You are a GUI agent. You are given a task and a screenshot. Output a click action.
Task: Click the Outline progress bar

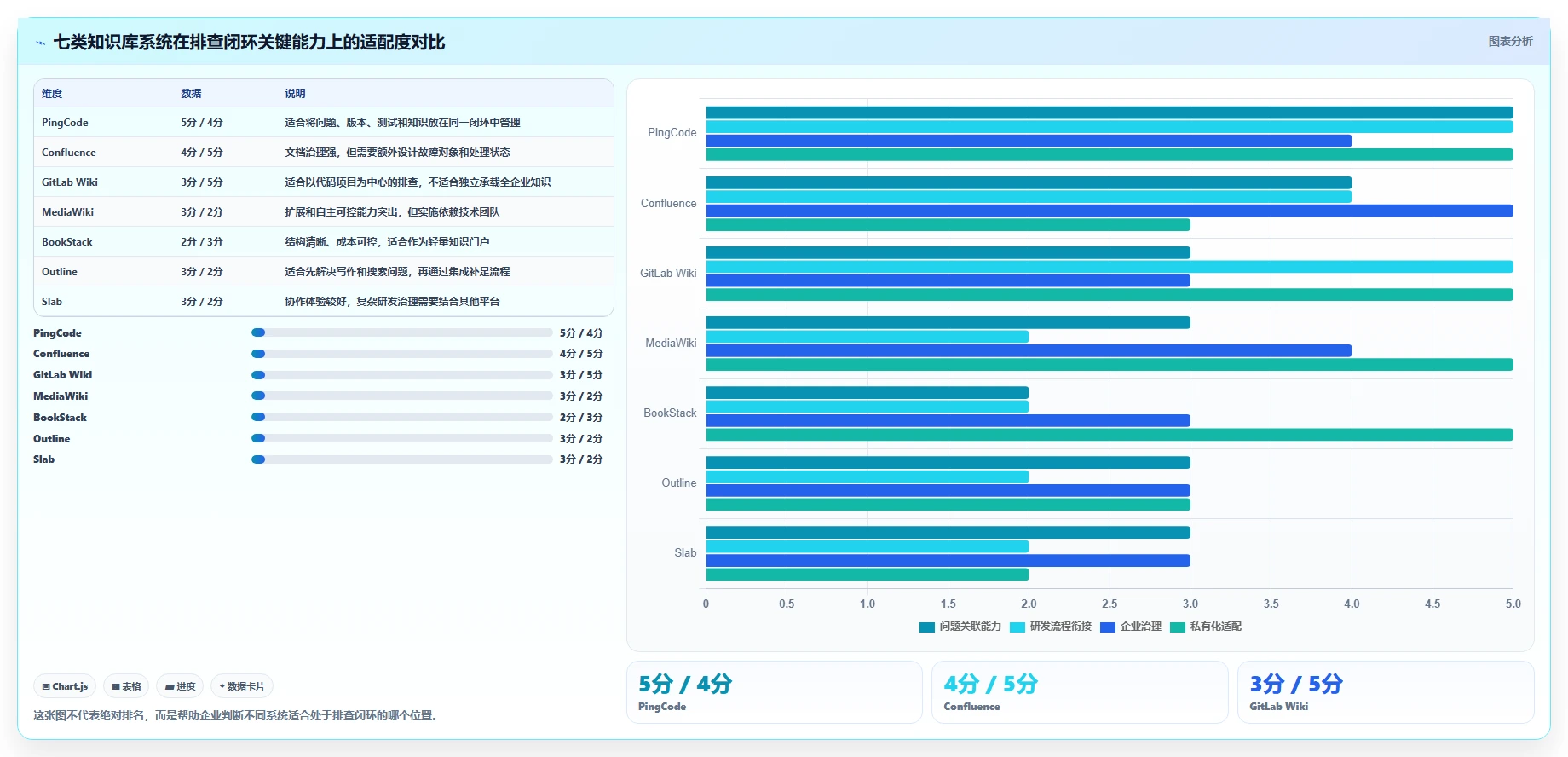pos(402,438)
